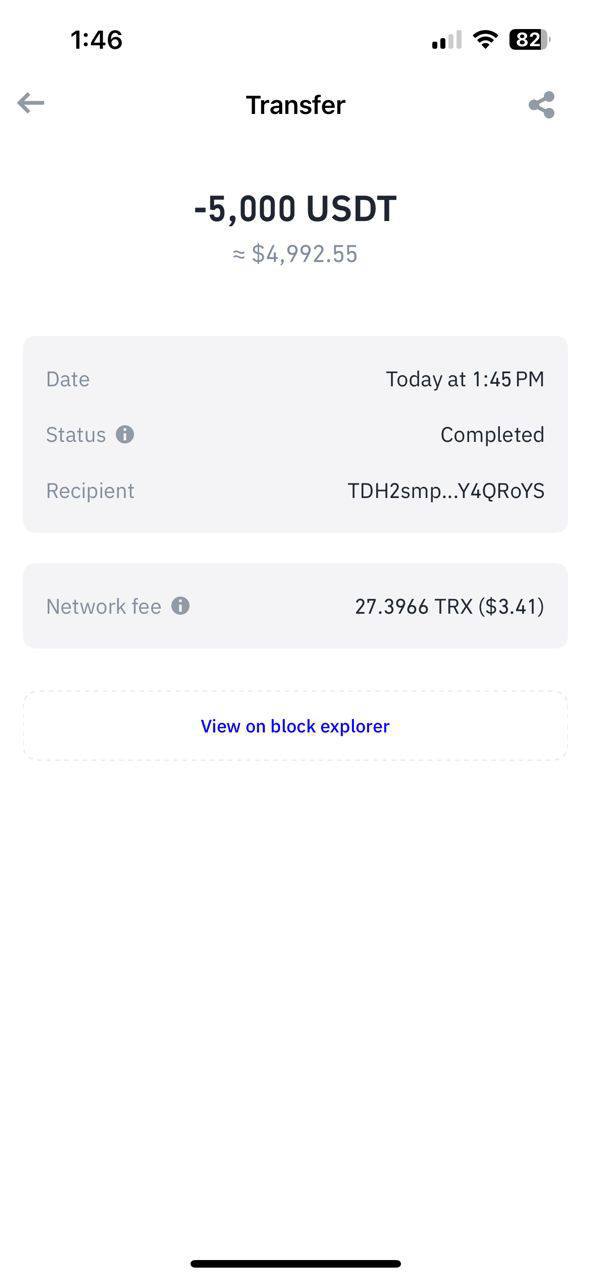Screen dimensions: 591x1280
Task: Open View on block explorer link
Action: tap(295, 726)
